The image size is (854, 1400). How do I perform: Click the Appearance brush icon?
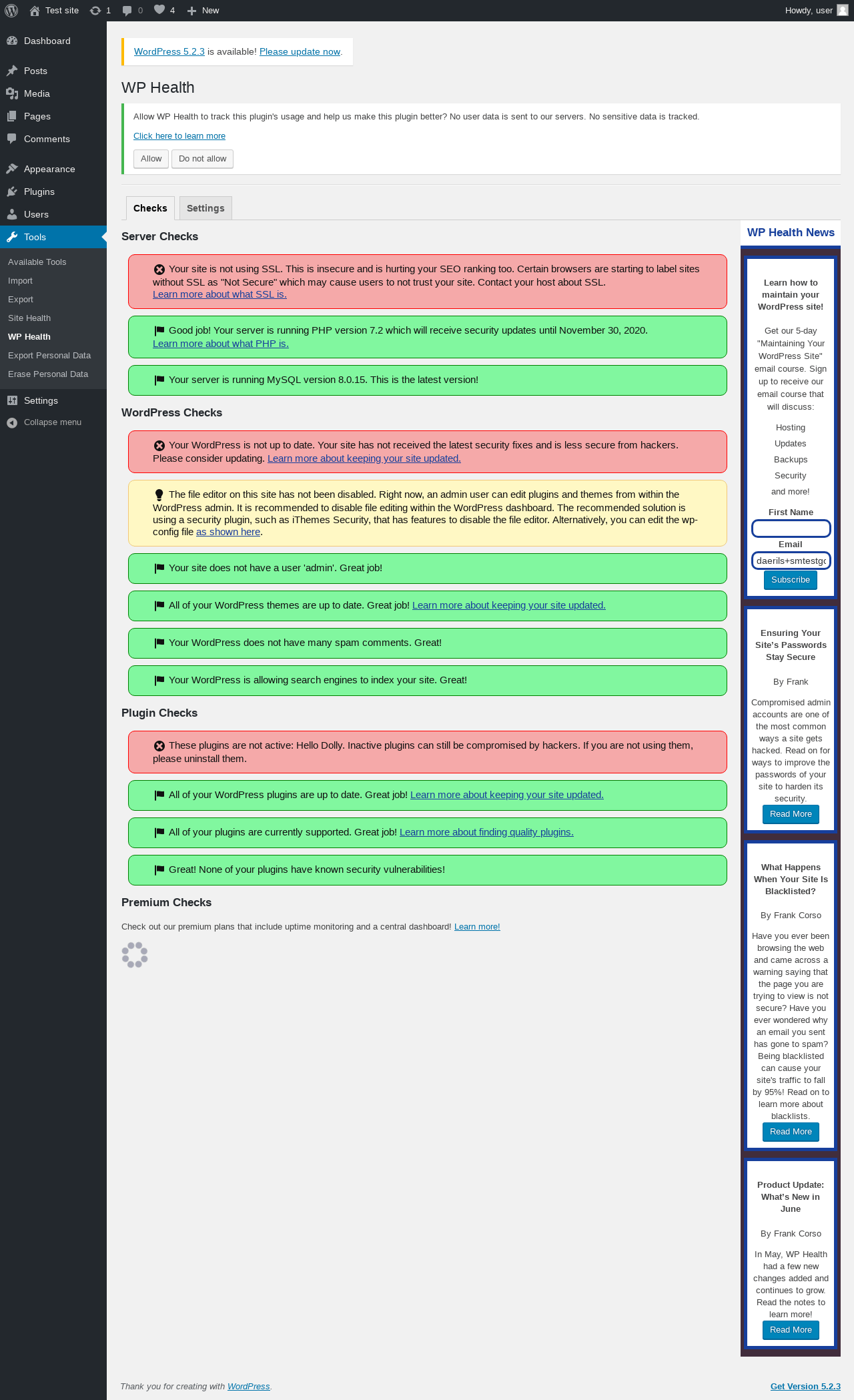12,169
